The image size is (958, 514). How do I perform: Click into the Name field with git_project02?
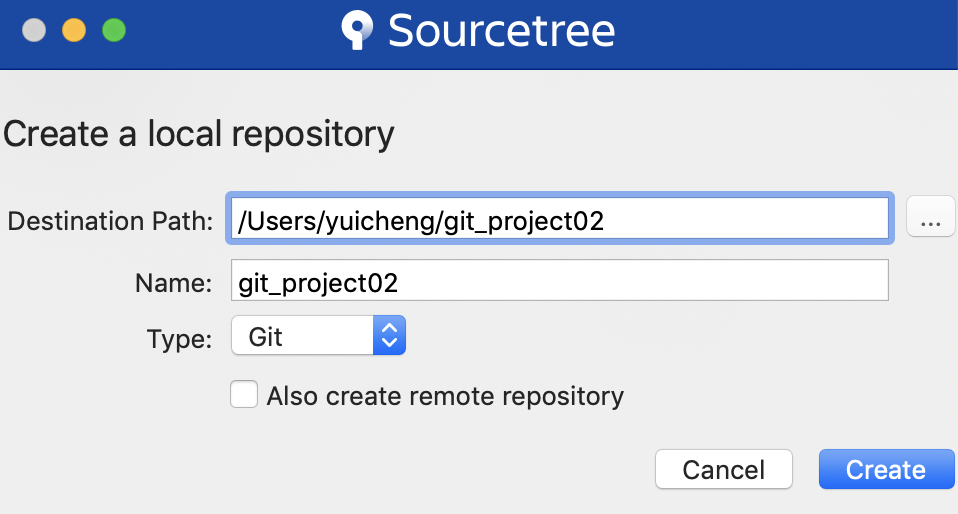(560, 280)
